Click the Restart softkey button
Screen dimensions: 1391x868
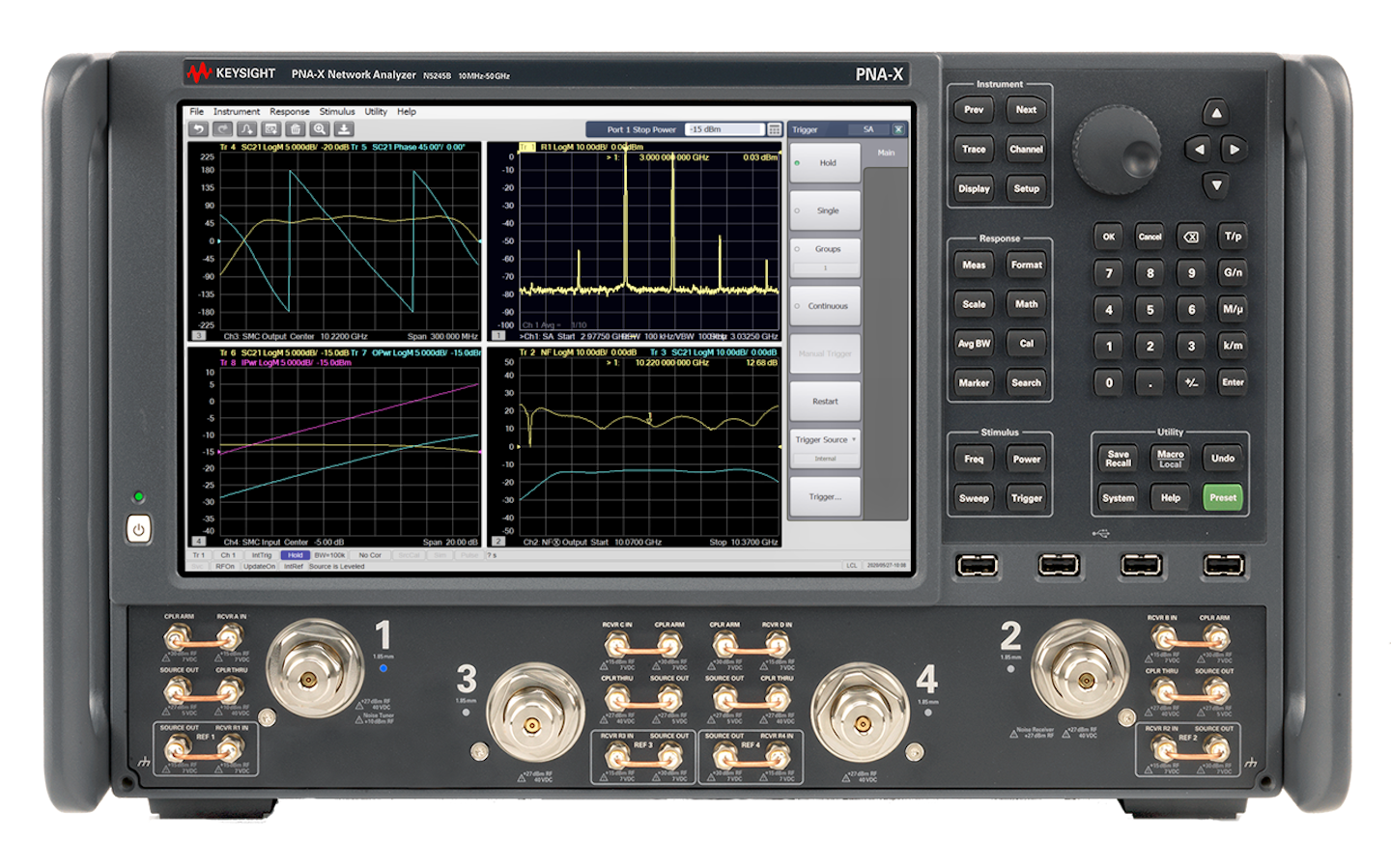825,401
